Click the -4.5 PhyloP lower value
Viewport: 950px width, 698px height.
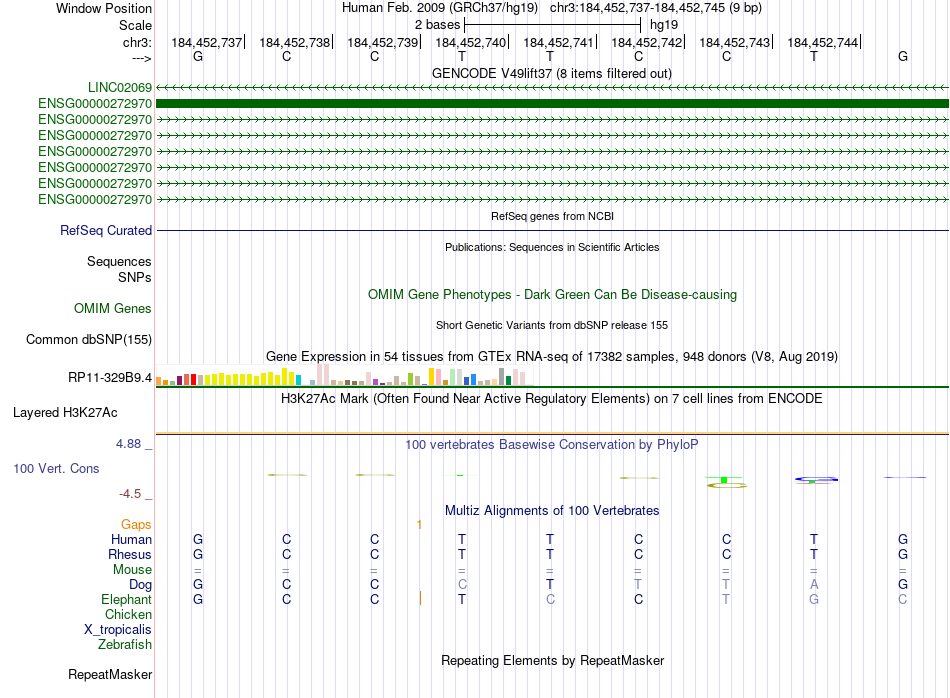(130, 494)
